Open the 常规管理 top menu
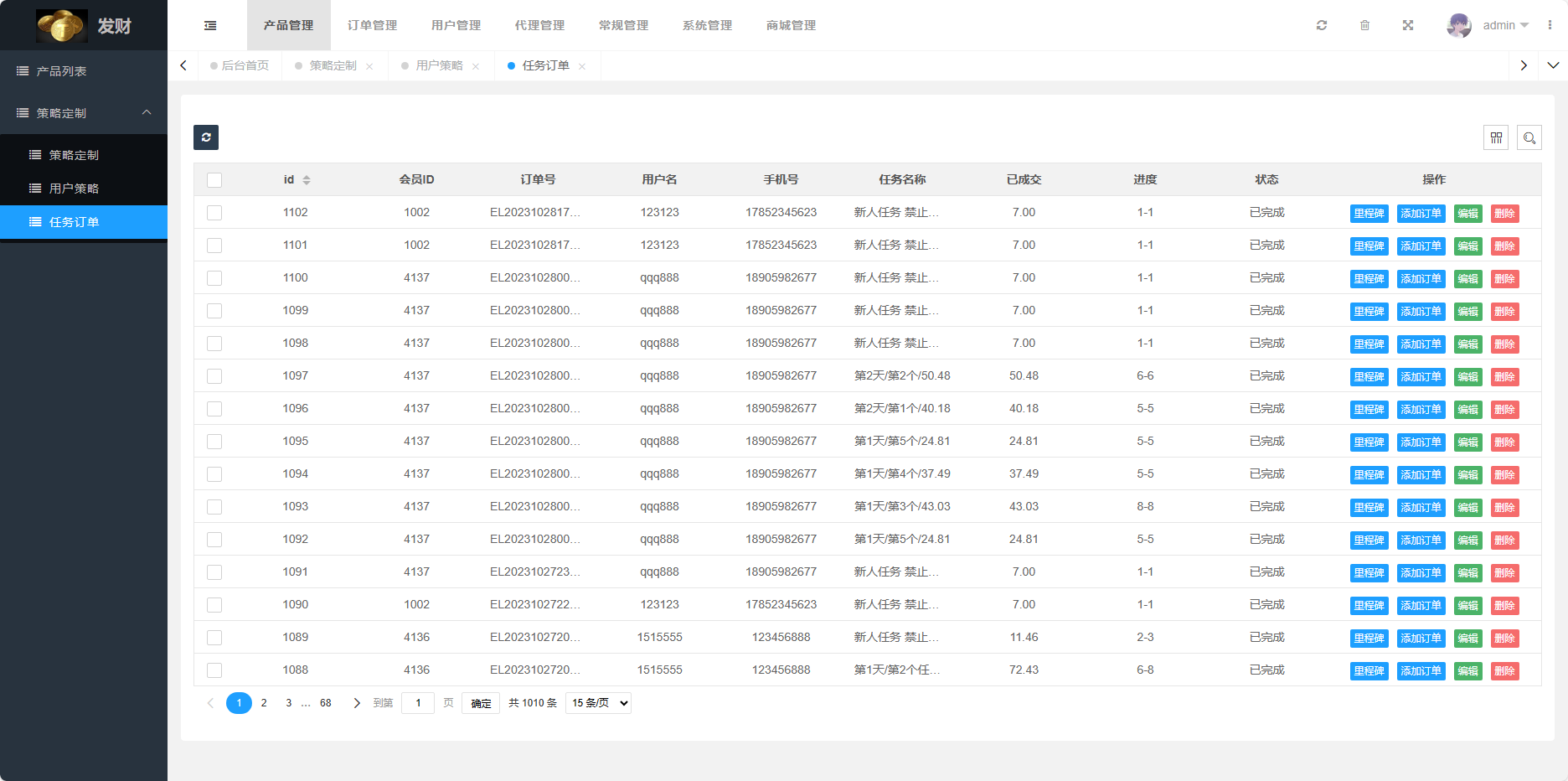 (x=624, y=25)
